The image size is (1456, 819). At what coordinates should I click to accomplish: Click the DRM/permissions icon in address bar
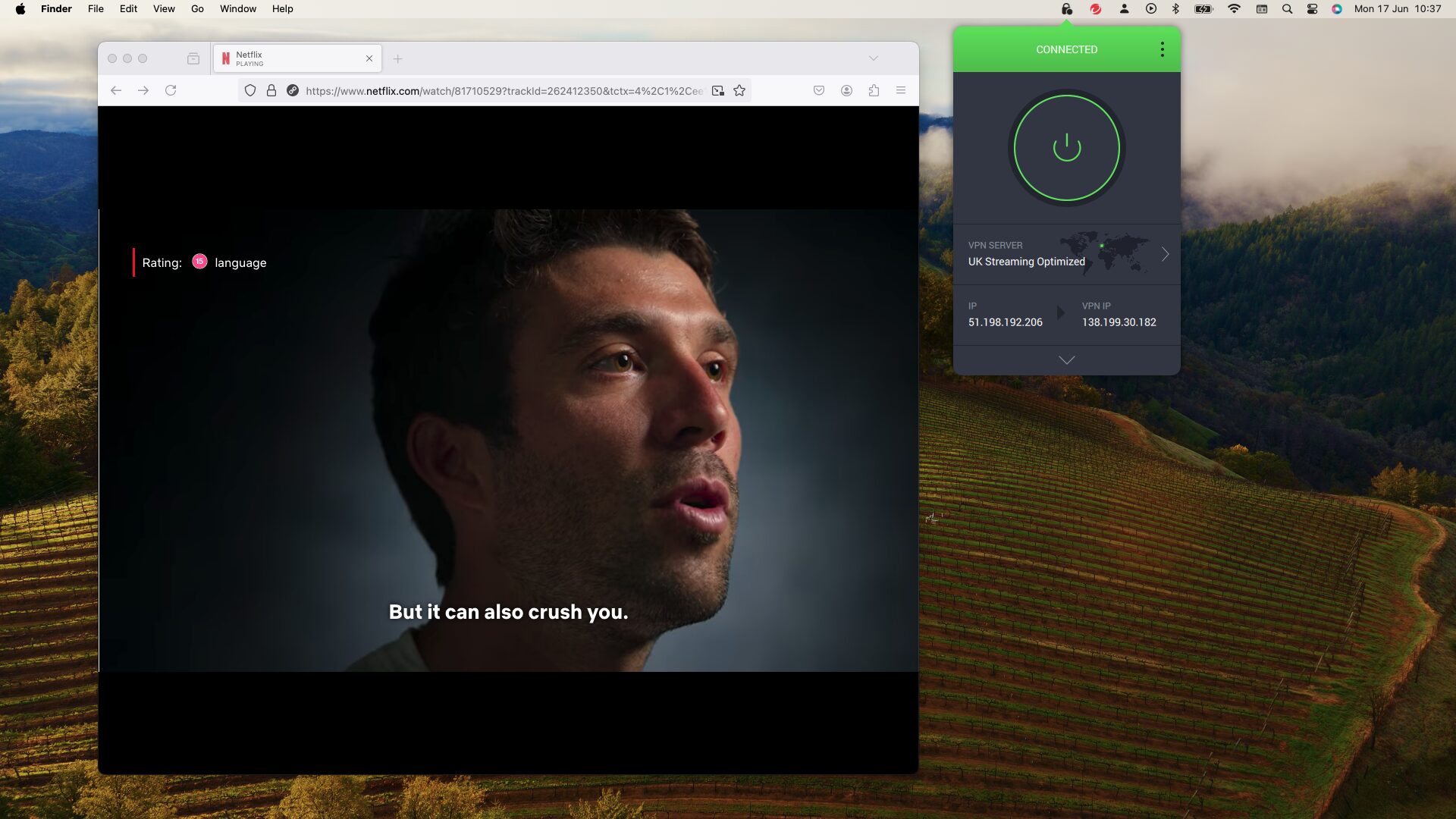293,90
